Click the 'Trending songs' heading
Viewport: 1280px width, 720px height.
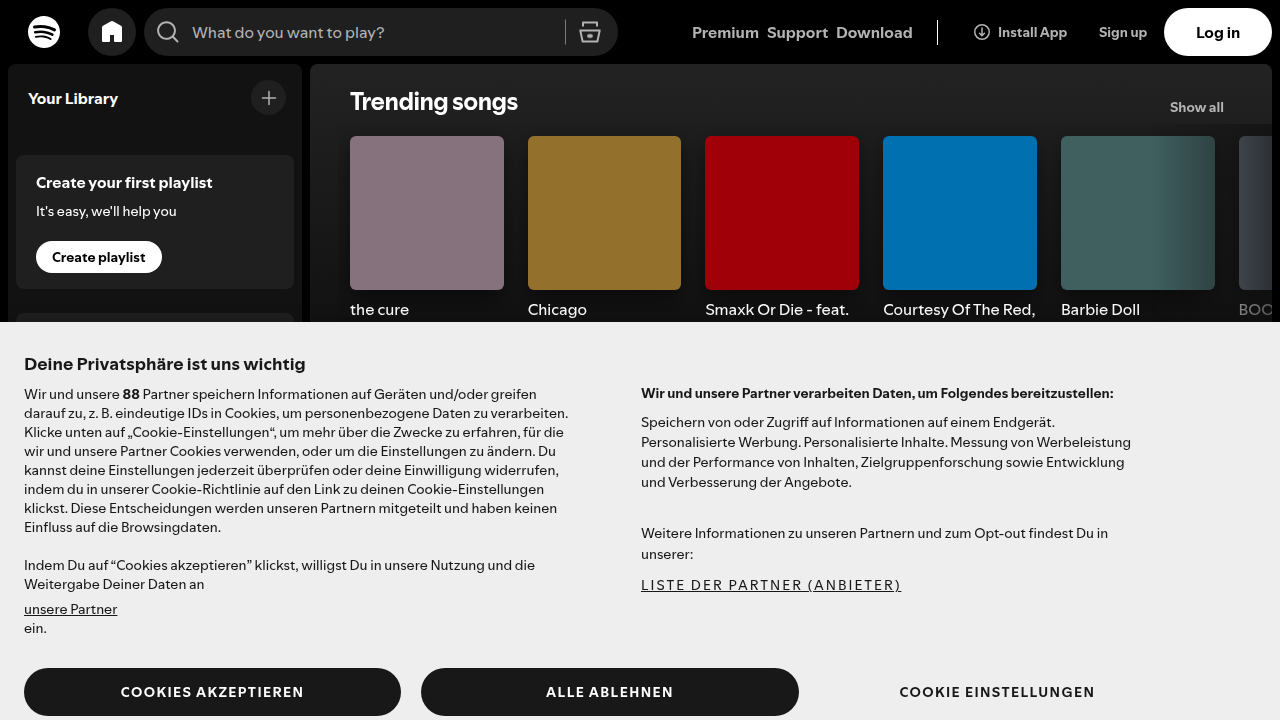coord(434,102)
